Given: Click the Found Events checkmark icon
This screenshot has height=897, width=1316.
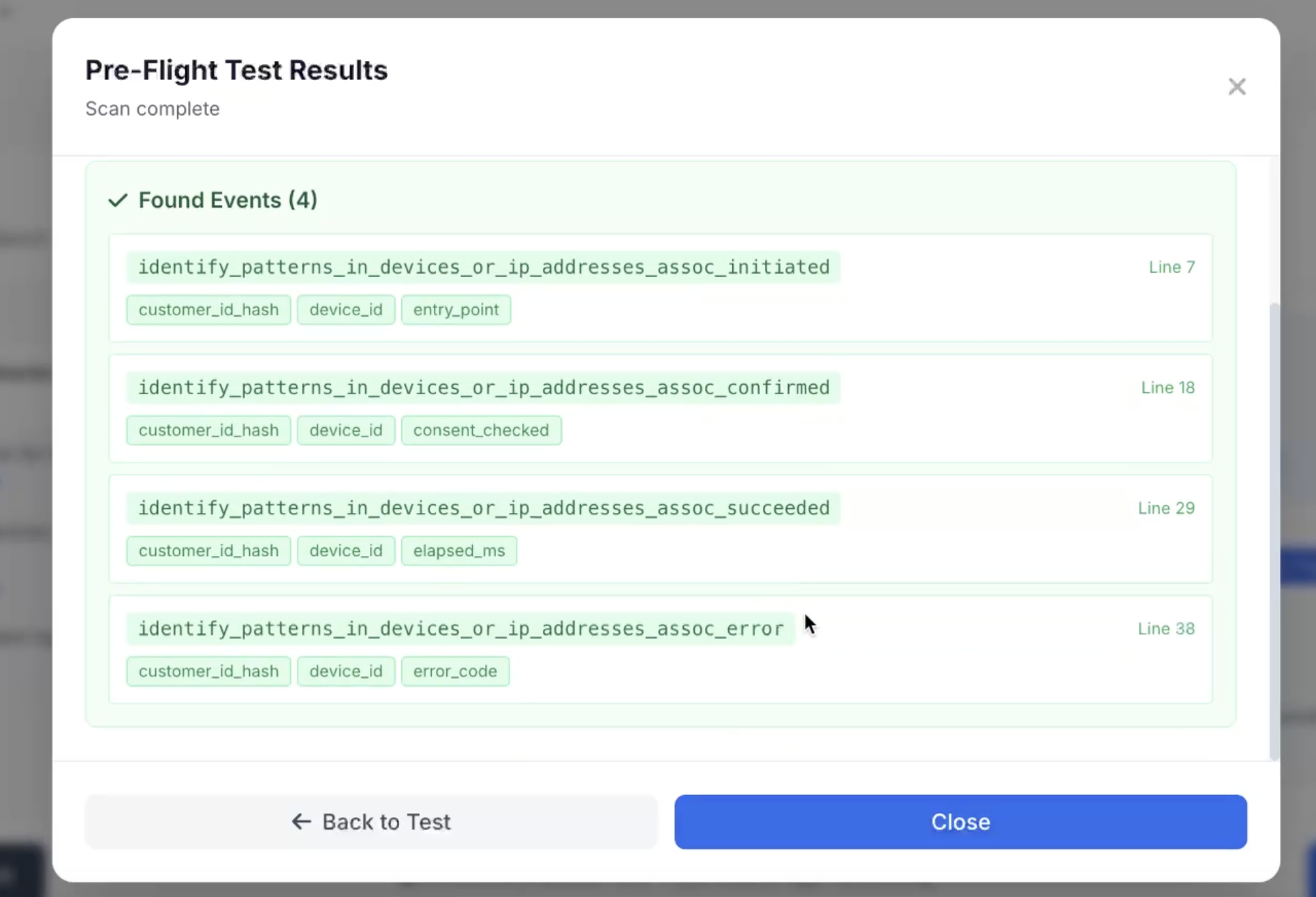Looking at the screenshot, I should pos(118,201).
